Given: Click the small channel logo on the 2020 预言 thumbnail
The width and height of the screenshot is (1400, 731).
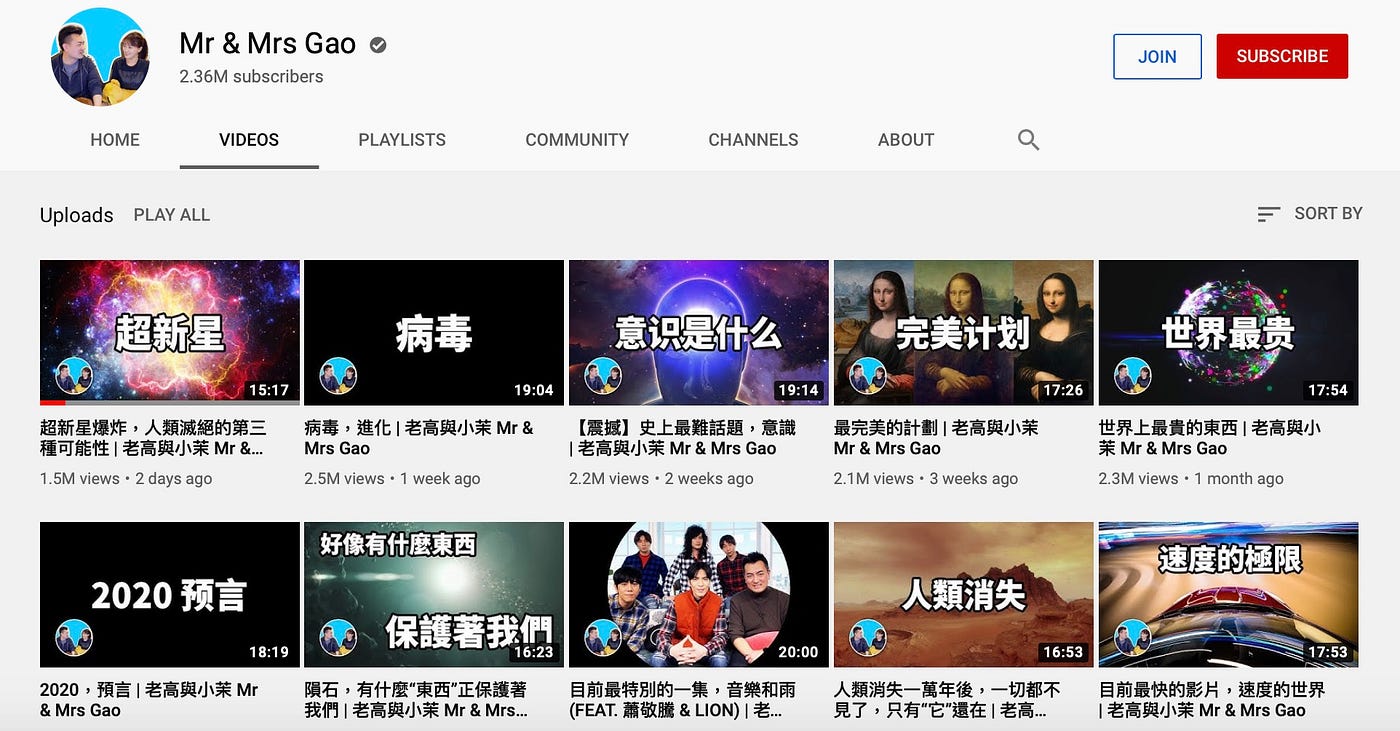Looking at the screenshot, I should click(74, 638).
